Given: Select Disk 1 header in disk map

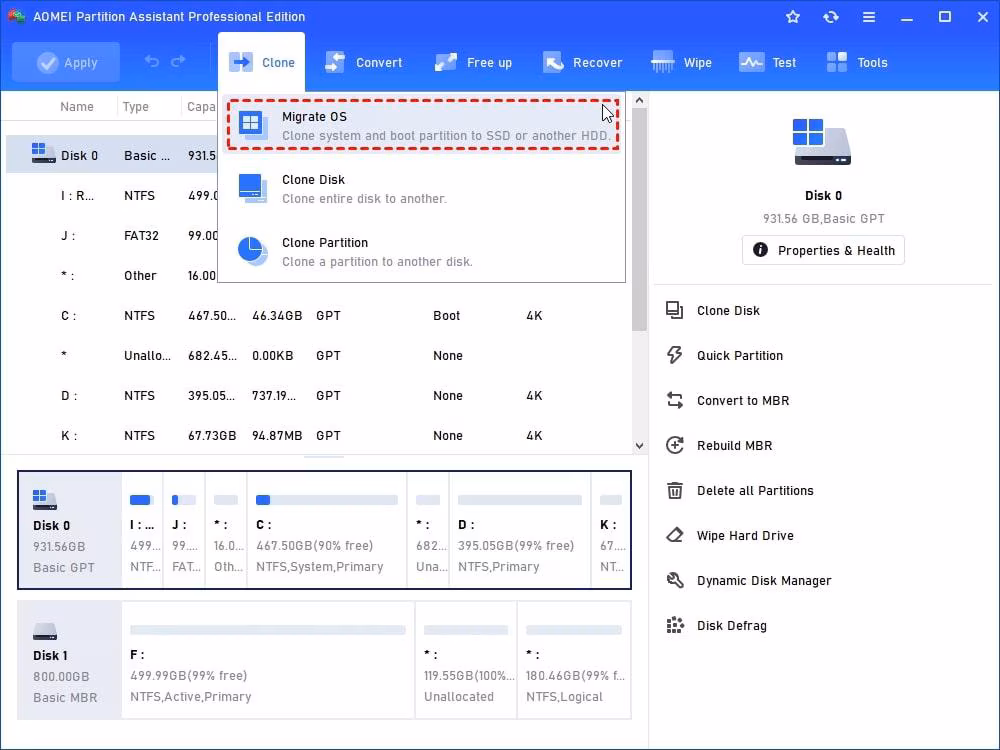Looking at the screenshot, I should pyautogui.click(x=70, y=660).
